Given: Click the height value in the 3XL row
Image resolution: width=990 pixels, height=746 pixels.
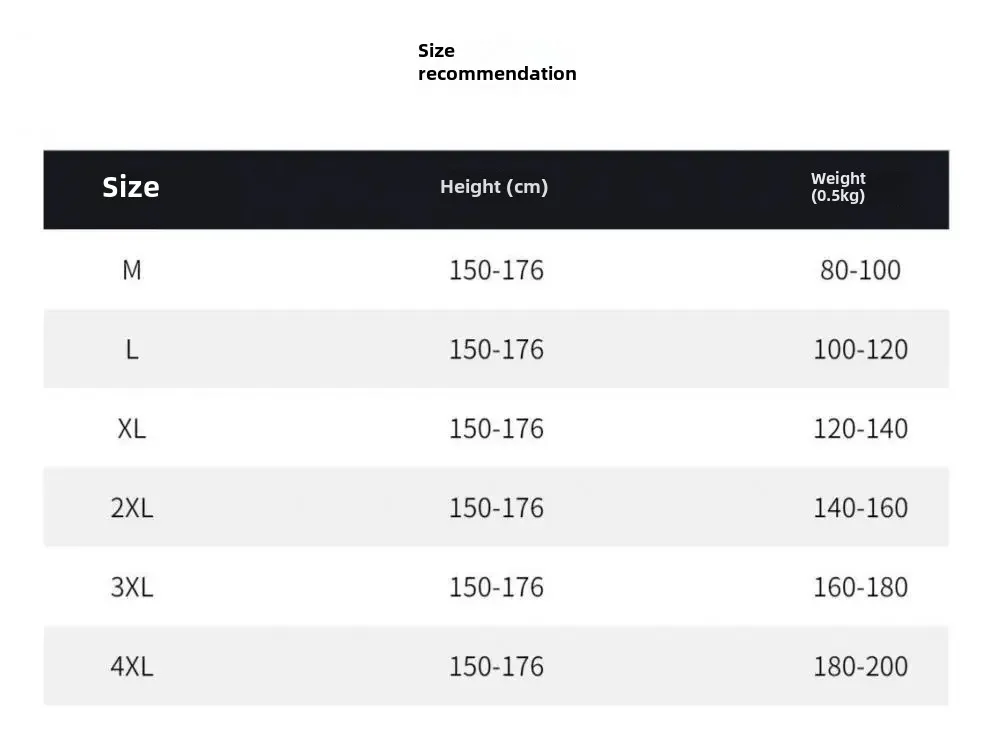Looking at the screenshot, I should coord(496,587).
